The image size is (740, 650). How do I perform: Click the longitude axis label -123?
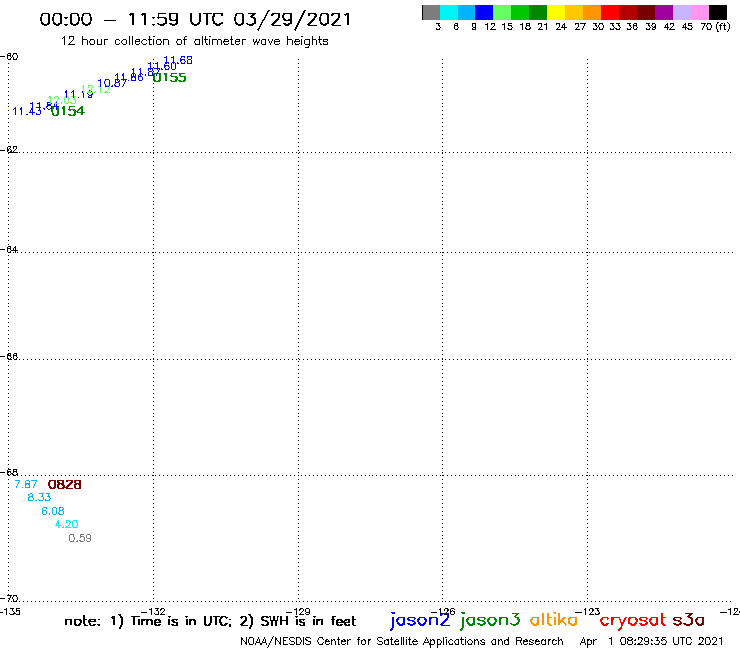[x=588, y=612]
